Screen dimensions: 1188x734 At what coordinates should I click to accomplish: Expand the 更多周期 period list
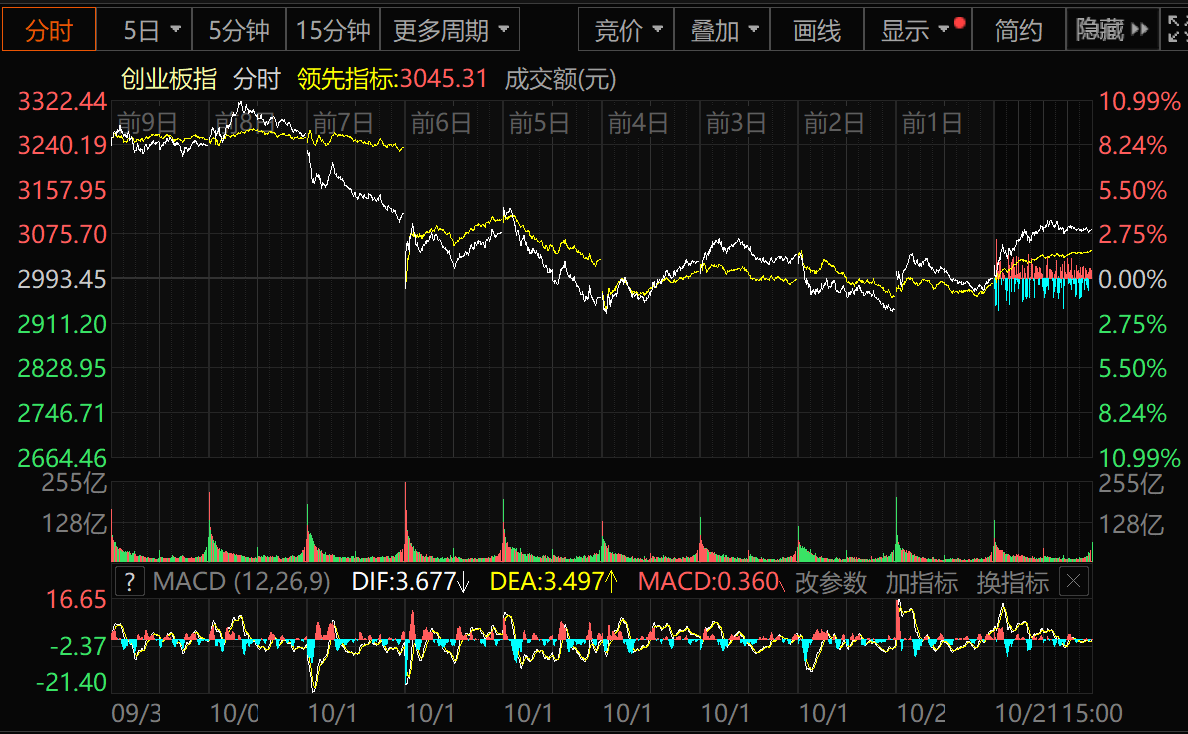click(449, 30)
